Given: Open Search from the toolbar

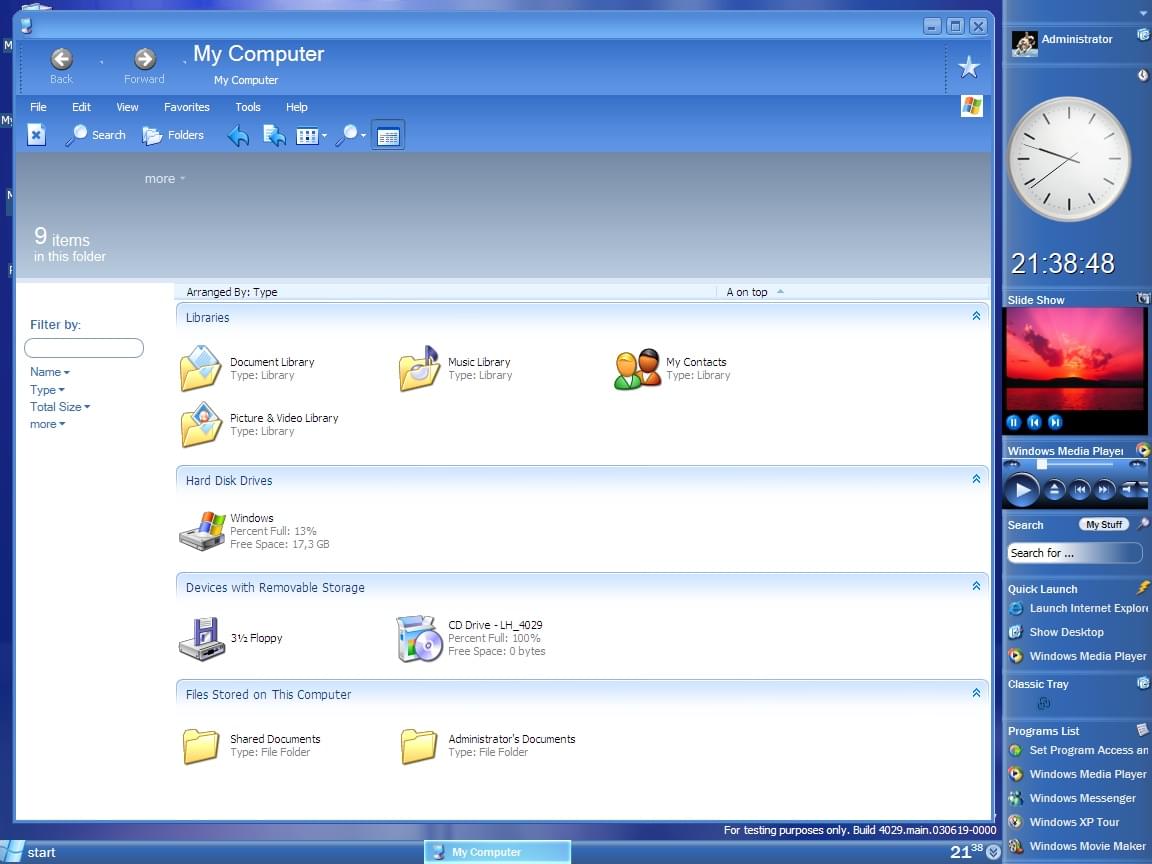Looking at the screenshot, I should 96,135.
